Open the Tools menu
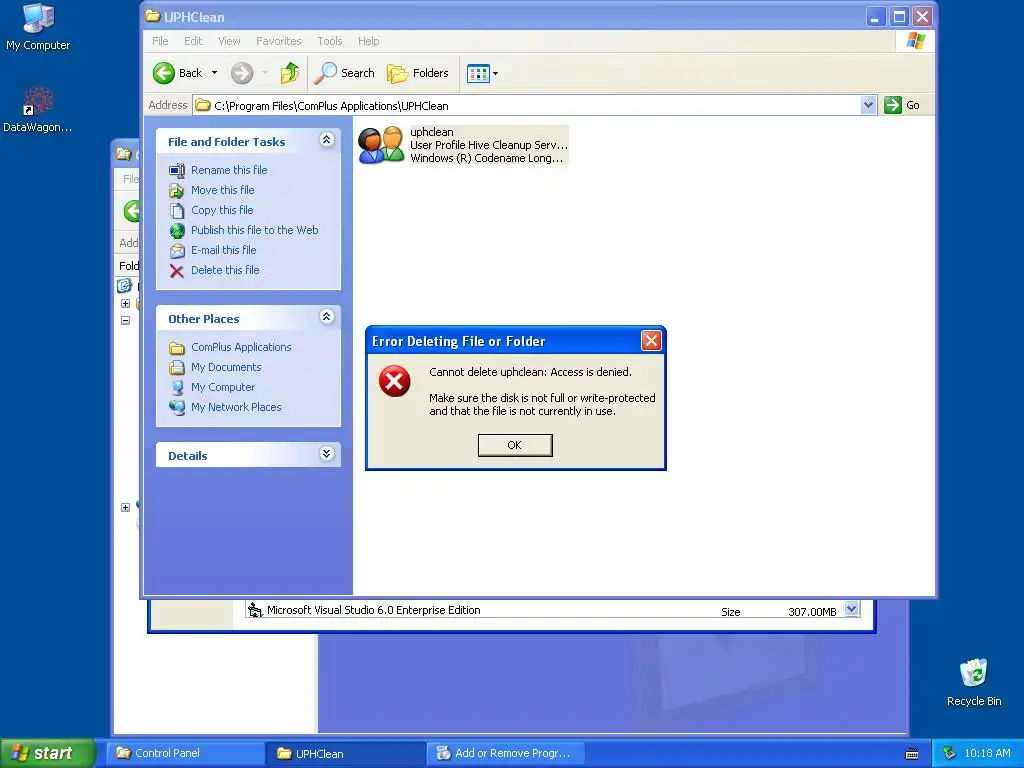 pos(330,41)
